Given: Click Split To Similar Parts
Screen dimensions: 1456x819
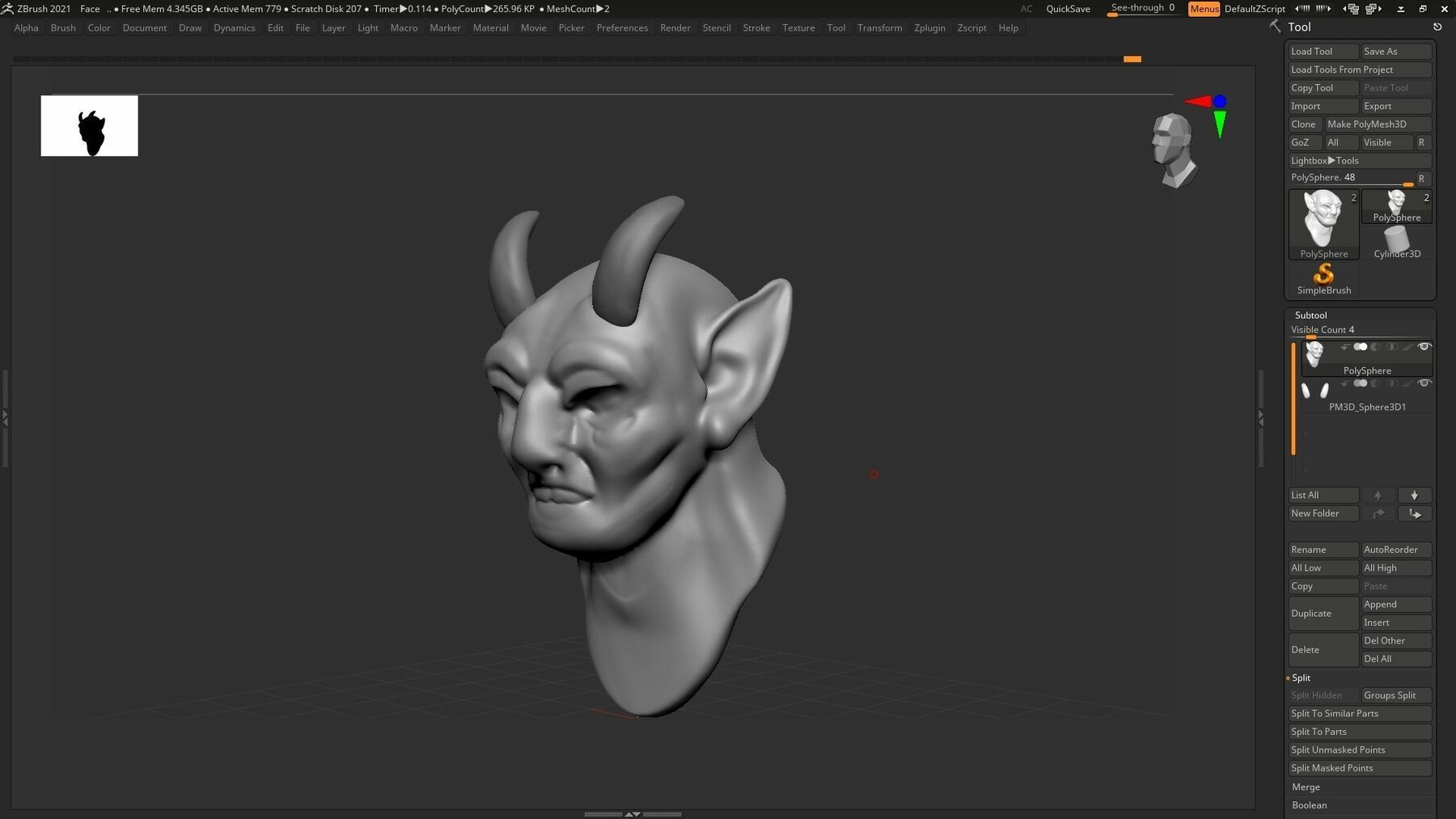Looking at the screenshot, I should click(x=1334, y=713).
